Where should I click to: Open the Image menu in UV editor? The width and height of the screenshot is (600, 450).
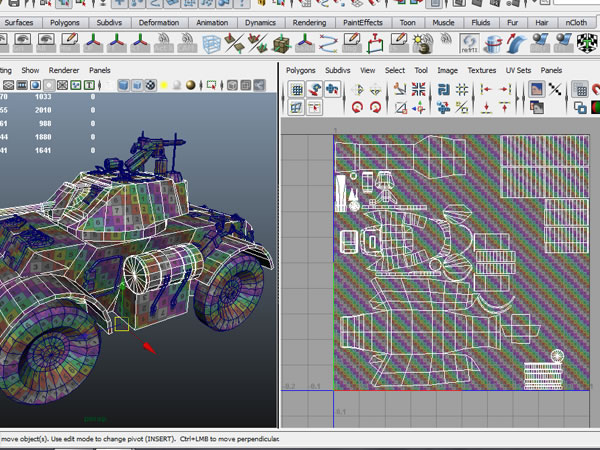click(x=448, y=70)
